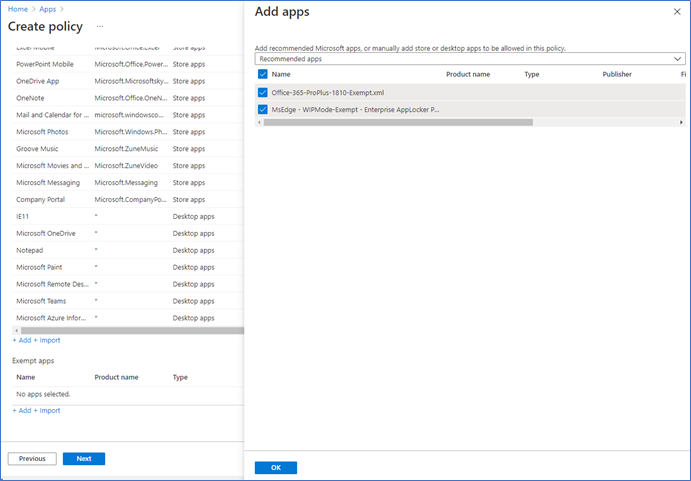Click the No apps selected text
691x481 pixels.
(x=43, y=394)
